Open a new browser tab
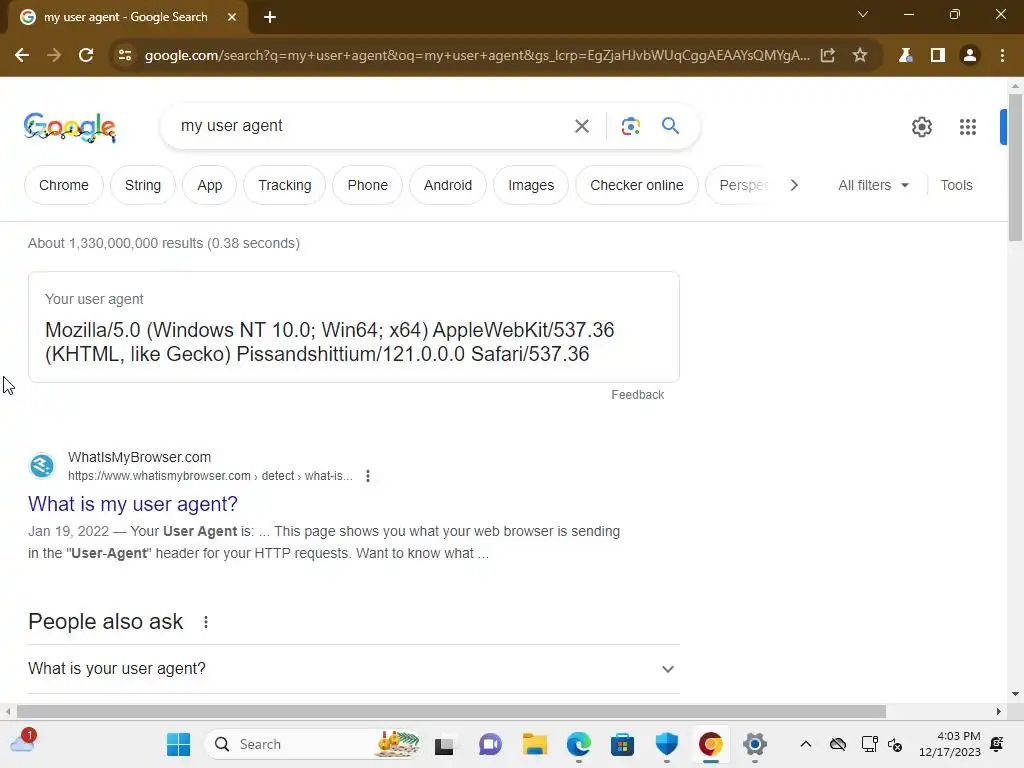The height and width of the screenshot is (768, 1024). click(x=270, y=17)
